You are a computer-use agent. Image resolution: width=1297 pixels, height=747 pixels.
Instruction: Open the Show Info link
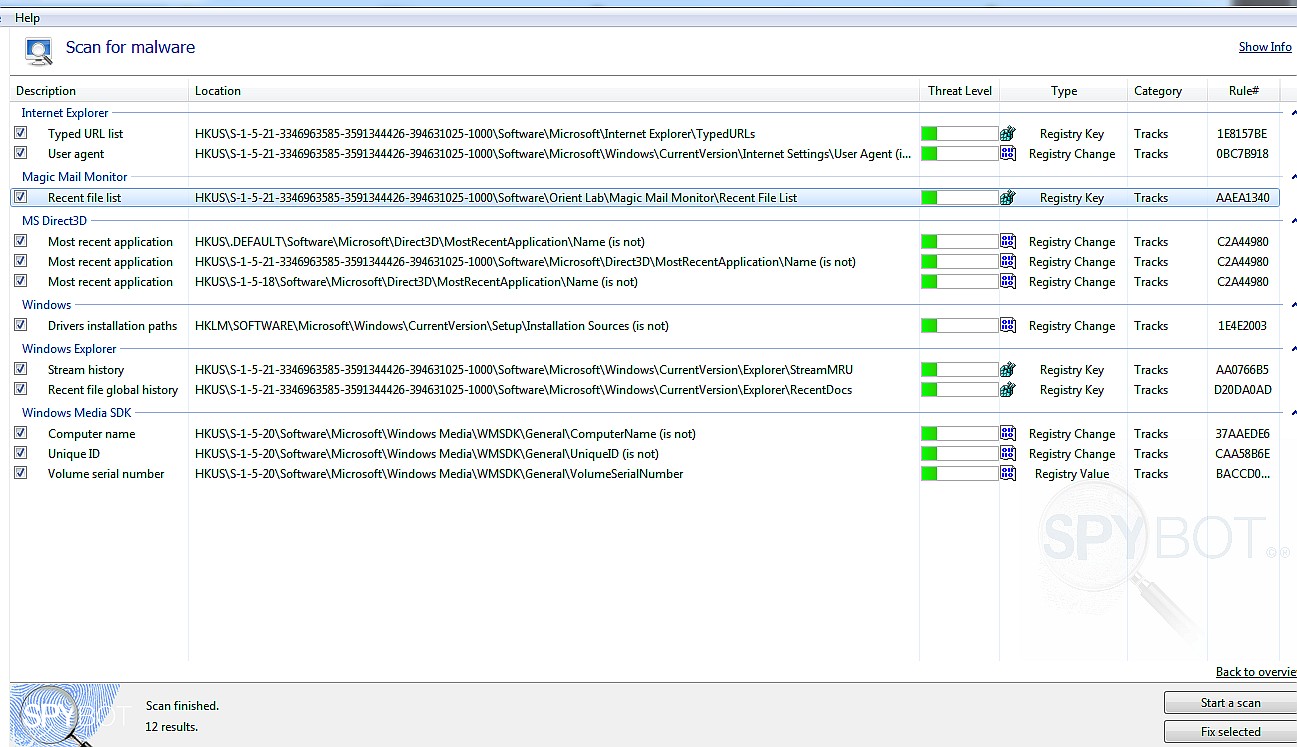pos(1265,47)
